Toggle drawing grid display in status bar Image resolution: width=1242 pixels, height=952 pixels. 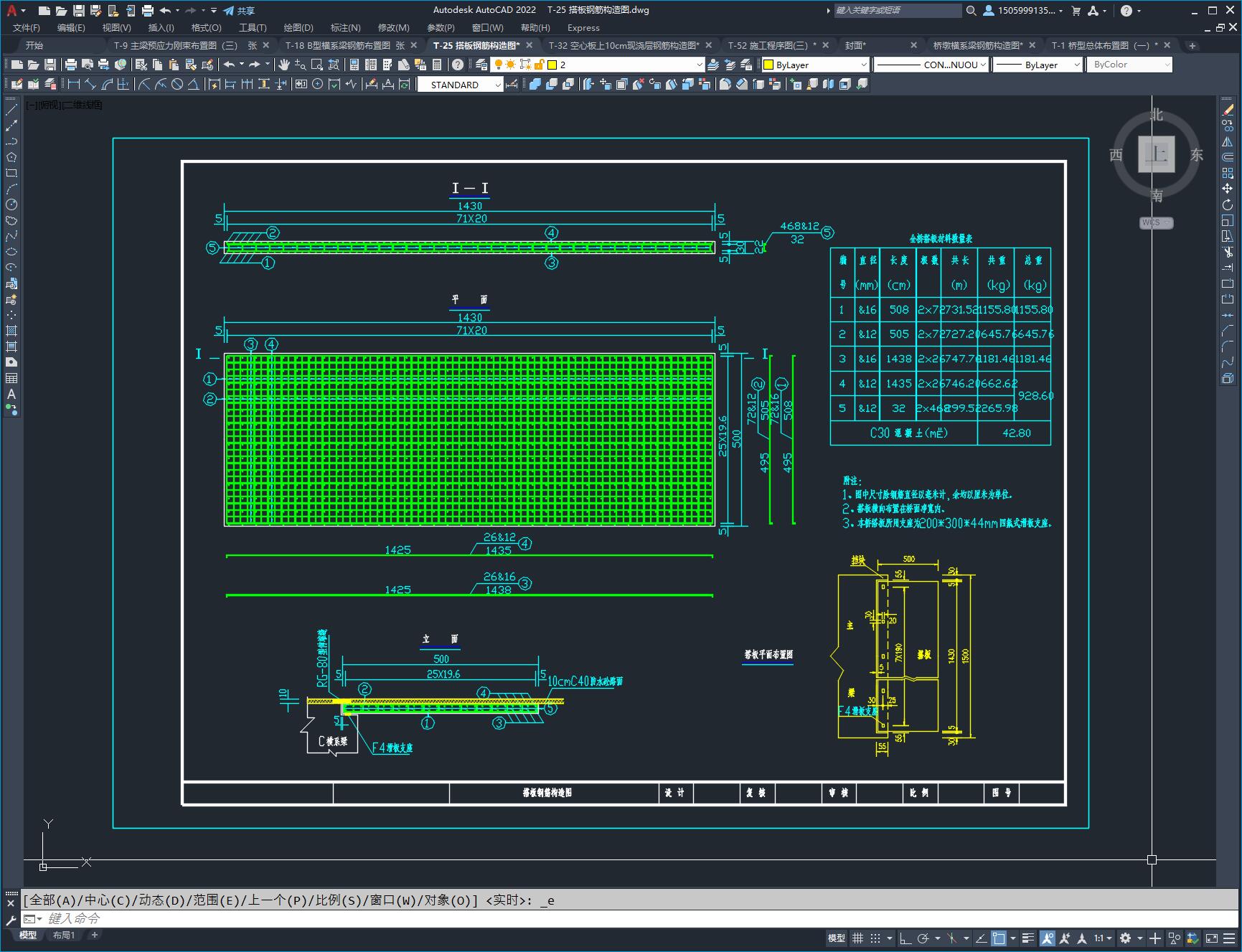[857, 938]
